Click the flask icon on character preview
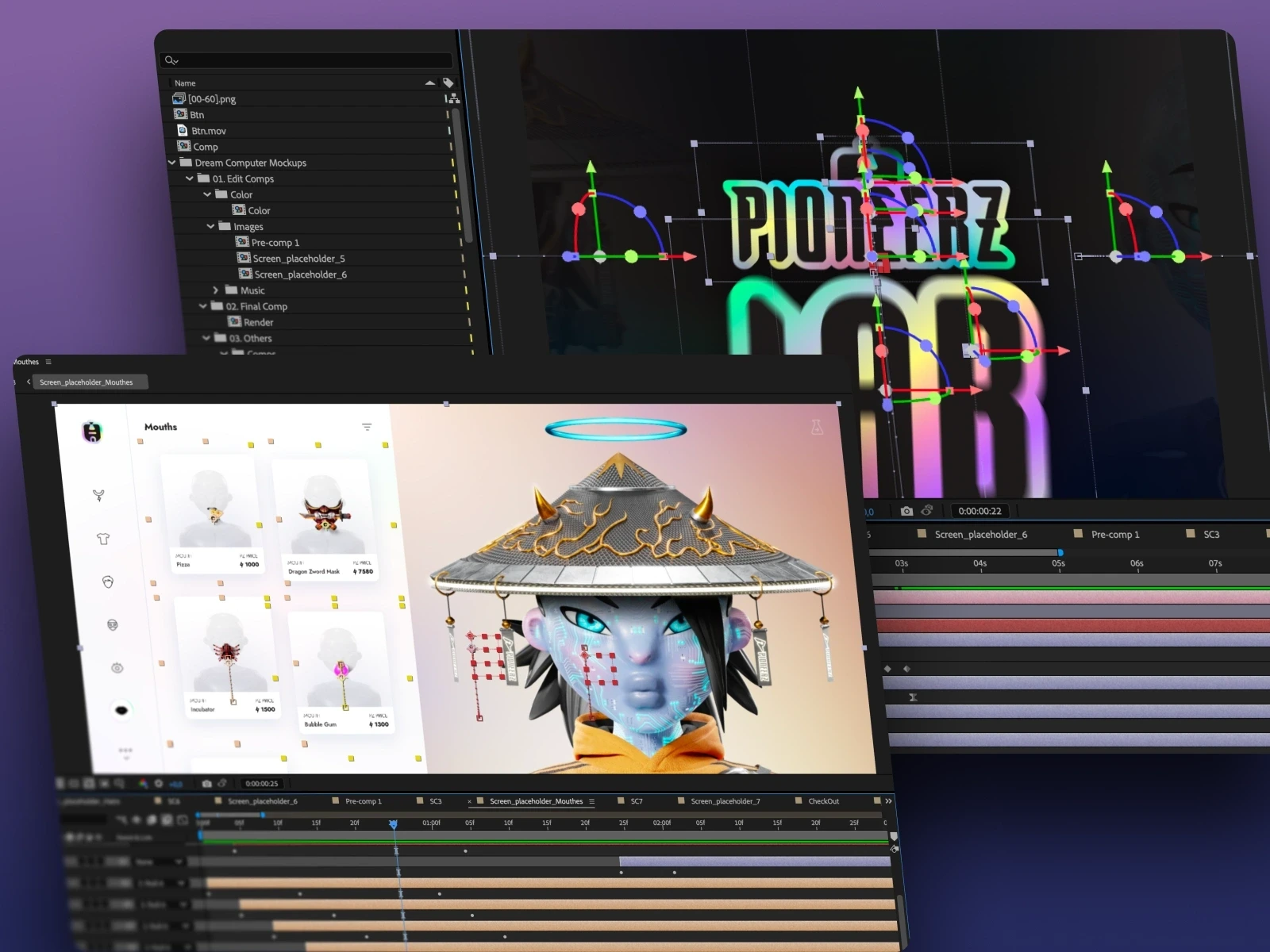This screenshot has height=952, width=1270. [817, 427]
